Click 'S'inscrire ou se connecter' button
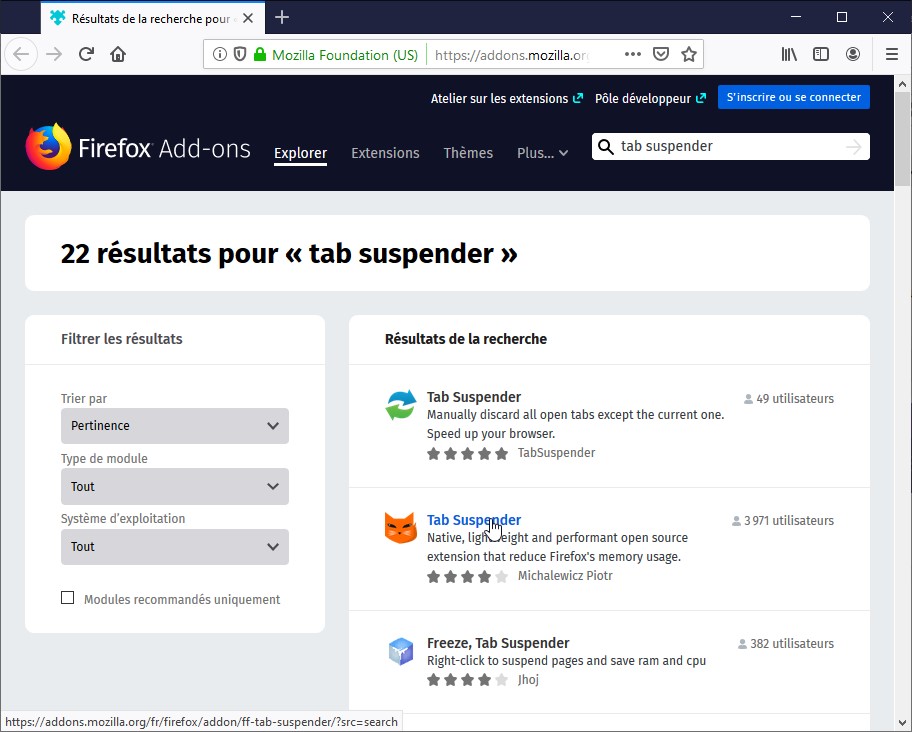Viewport: 912px width, 732px height. coord(793,97)
